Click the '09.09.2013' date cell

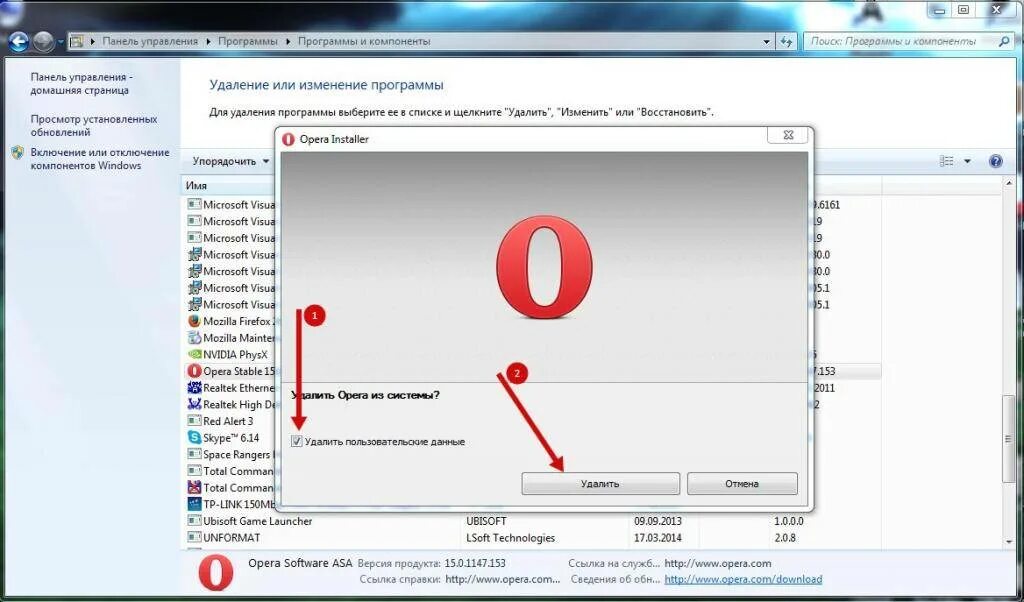coord(658,521)
